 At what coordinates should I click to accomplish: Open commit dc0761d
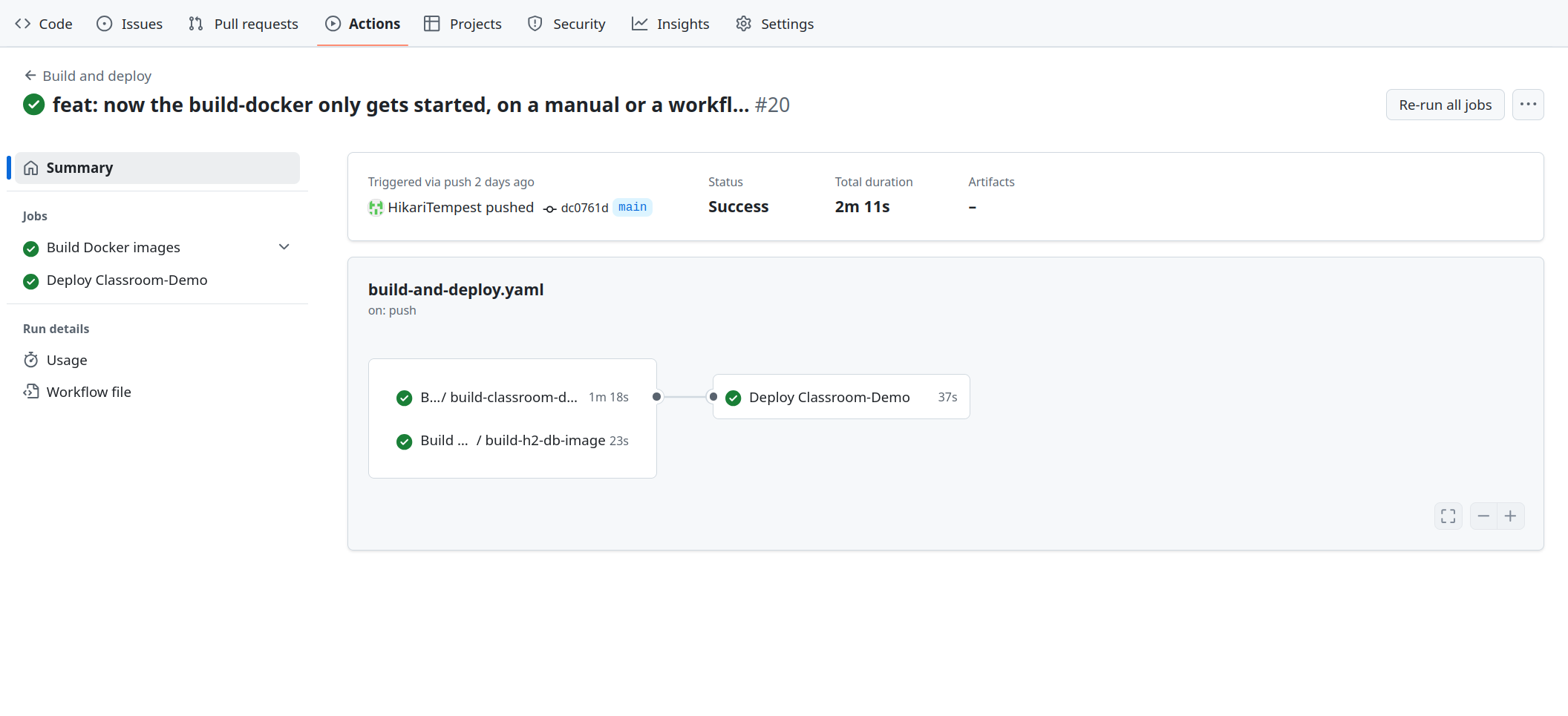[x=584, y=208]
